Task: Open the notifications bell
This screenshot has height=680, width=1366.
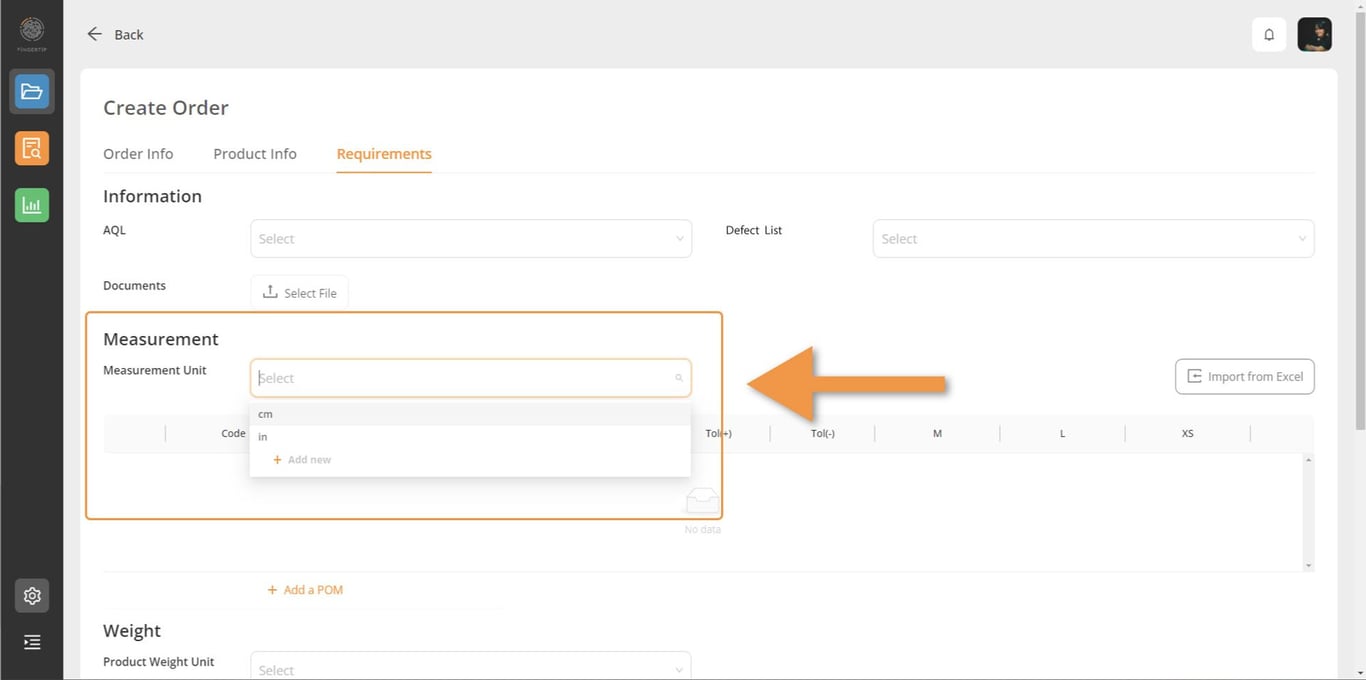Action: pyautogui.click(x=1269, y=34)
